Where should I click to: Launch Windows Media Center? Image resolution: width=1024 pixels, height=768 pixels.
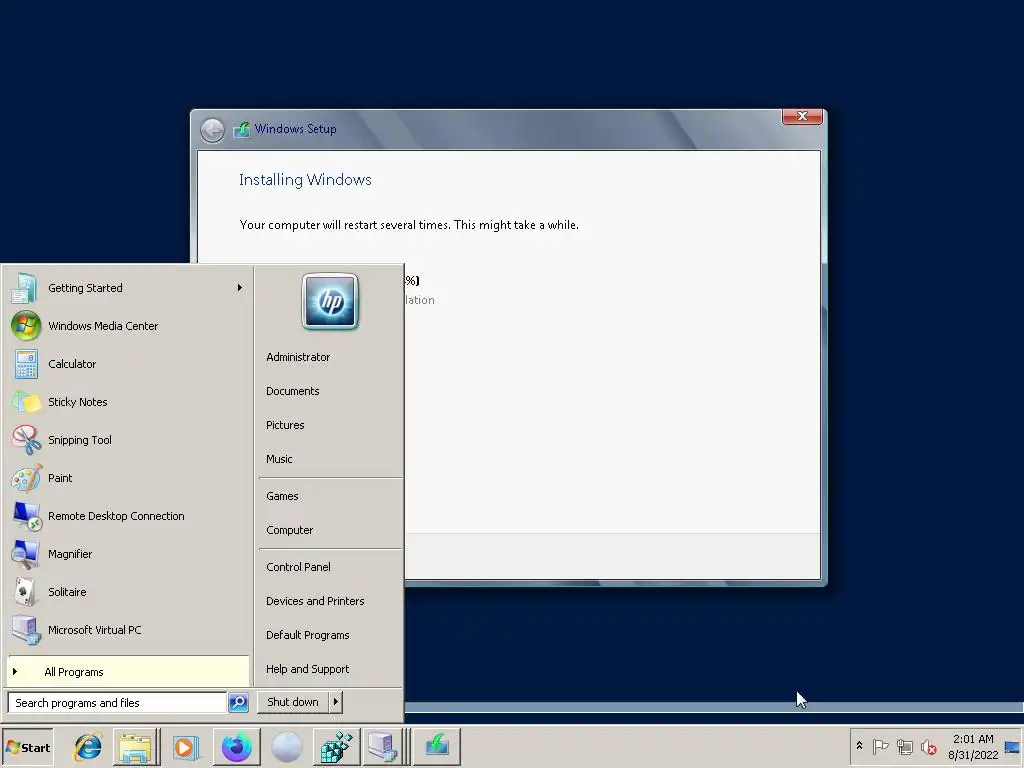[x=127, y=326]
